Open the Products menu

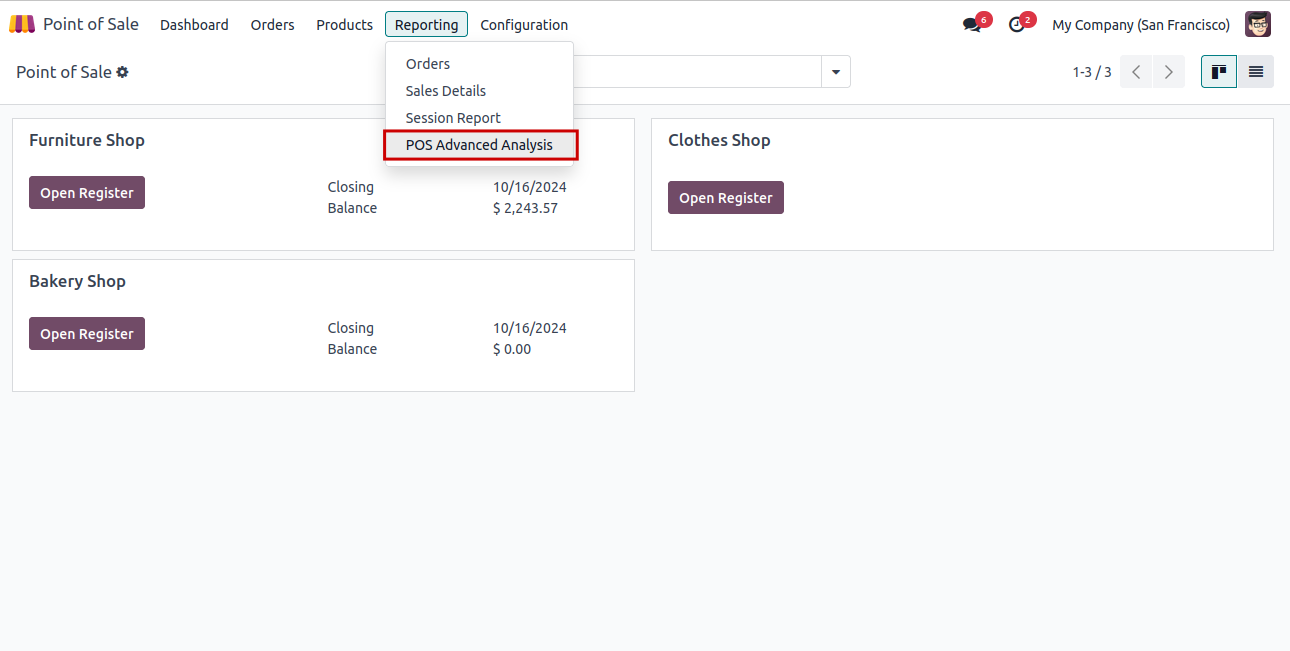344,25
